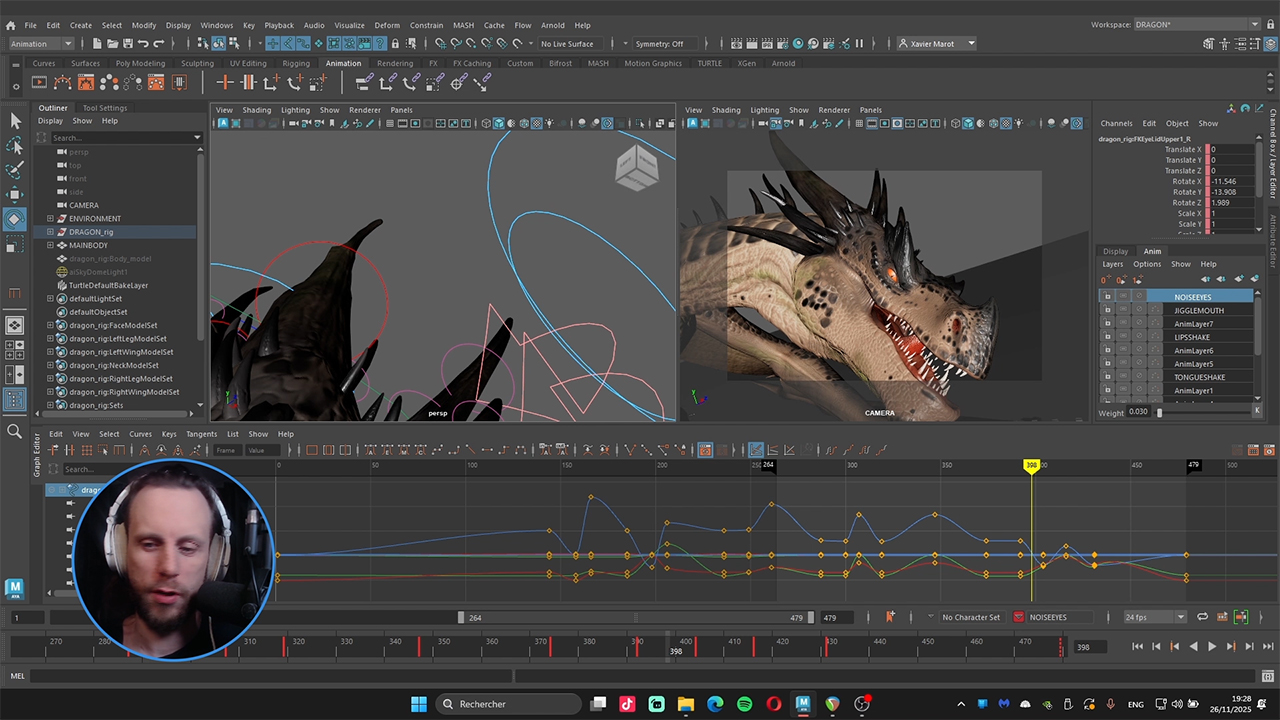Select the Paint Selection tool
The height and width of the screenshot is (720, 1280).
coord(15,171)
